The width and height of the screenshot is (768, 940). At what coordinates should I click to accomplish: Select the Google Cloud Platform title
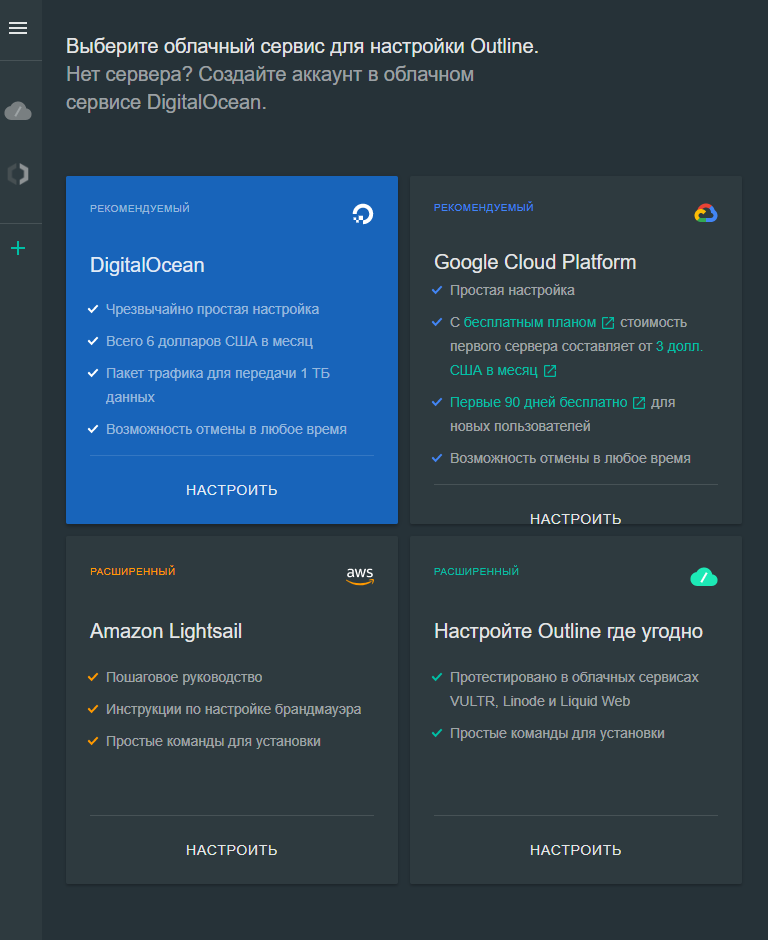coord(535,262)
